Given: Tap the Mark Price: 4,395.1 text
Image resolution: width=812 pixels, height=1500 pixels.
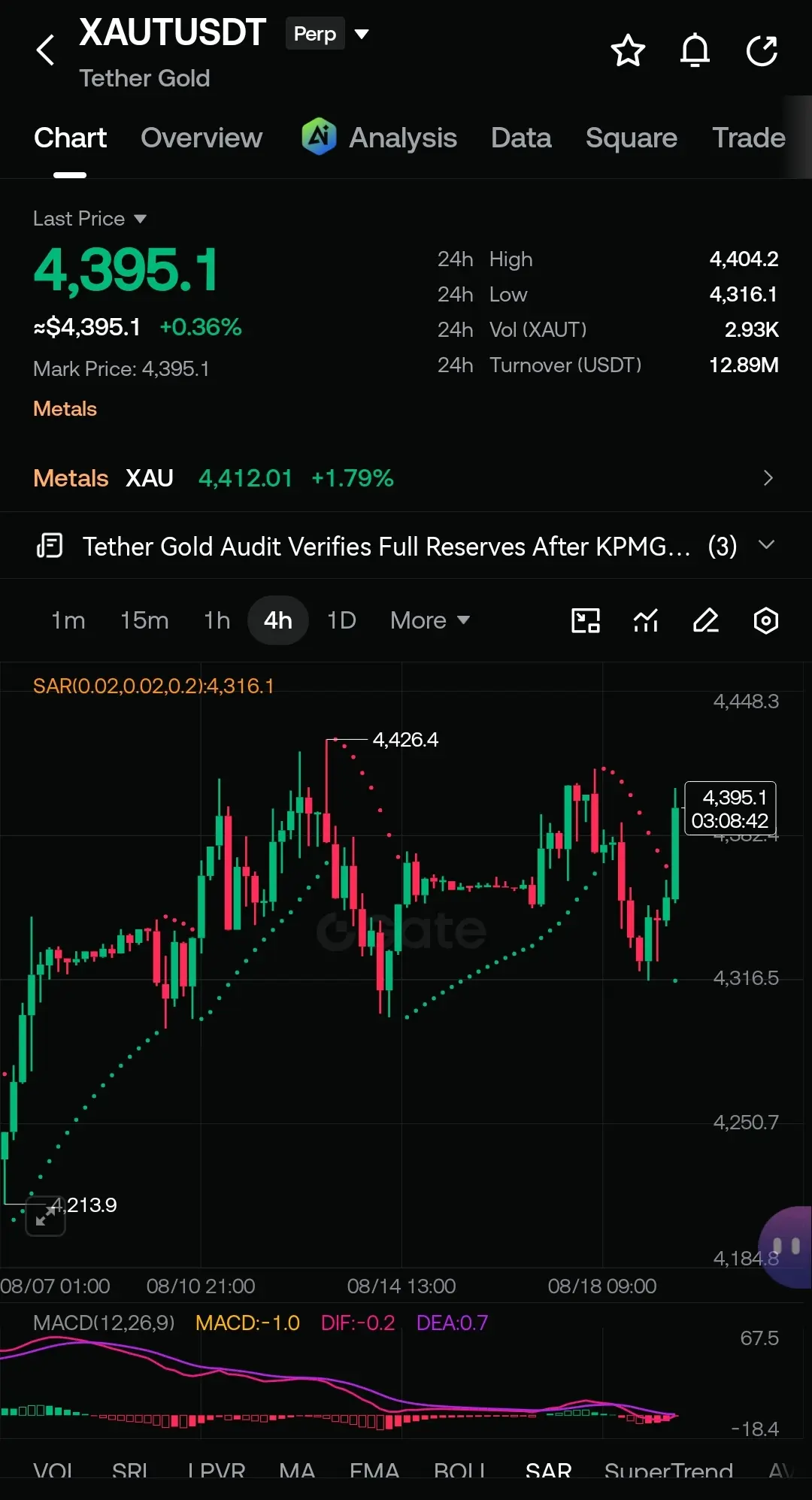Looking at the screenshot, I should coord(121,368).
